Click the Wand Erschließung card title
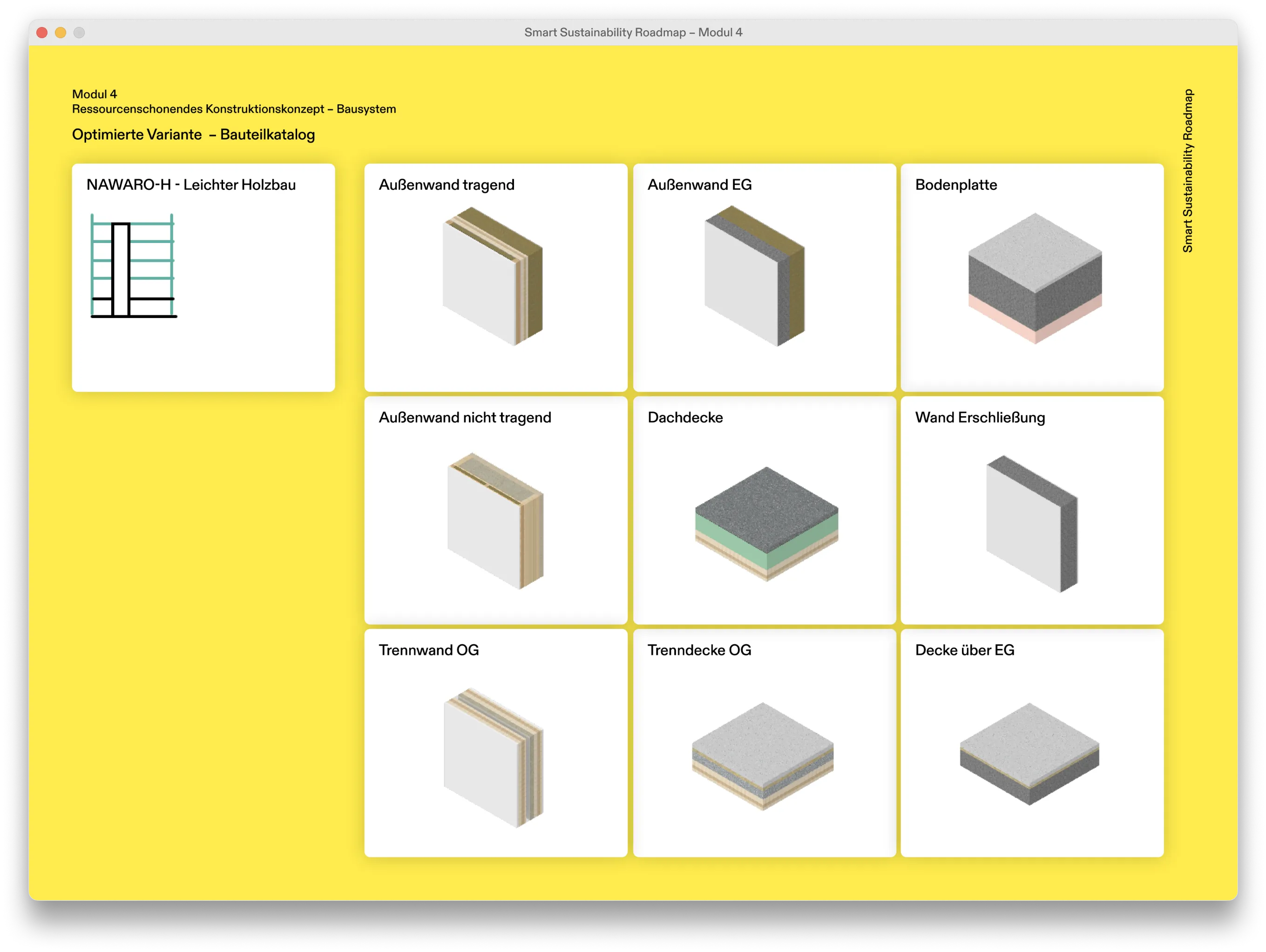The height and width of the screenshot is (952, 1266). (x=980, y=418)
